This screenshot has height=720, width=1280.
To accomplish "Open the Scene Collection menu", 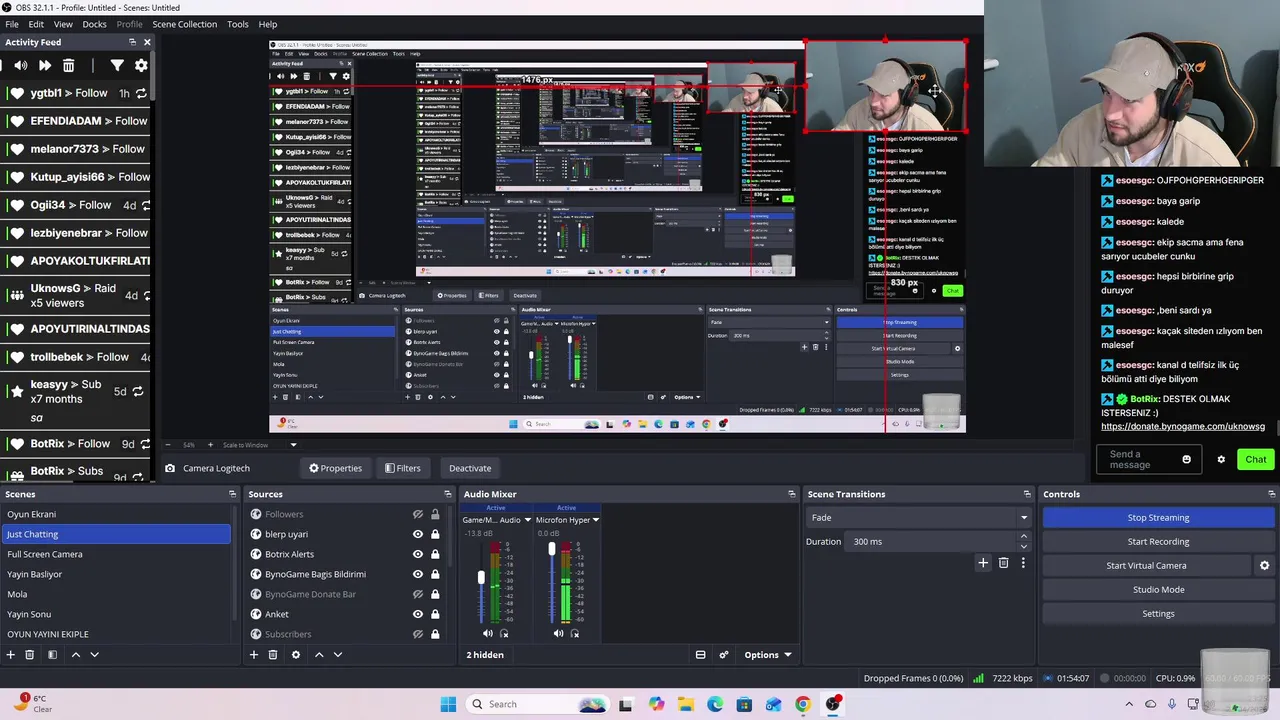I will pos(184,24).
